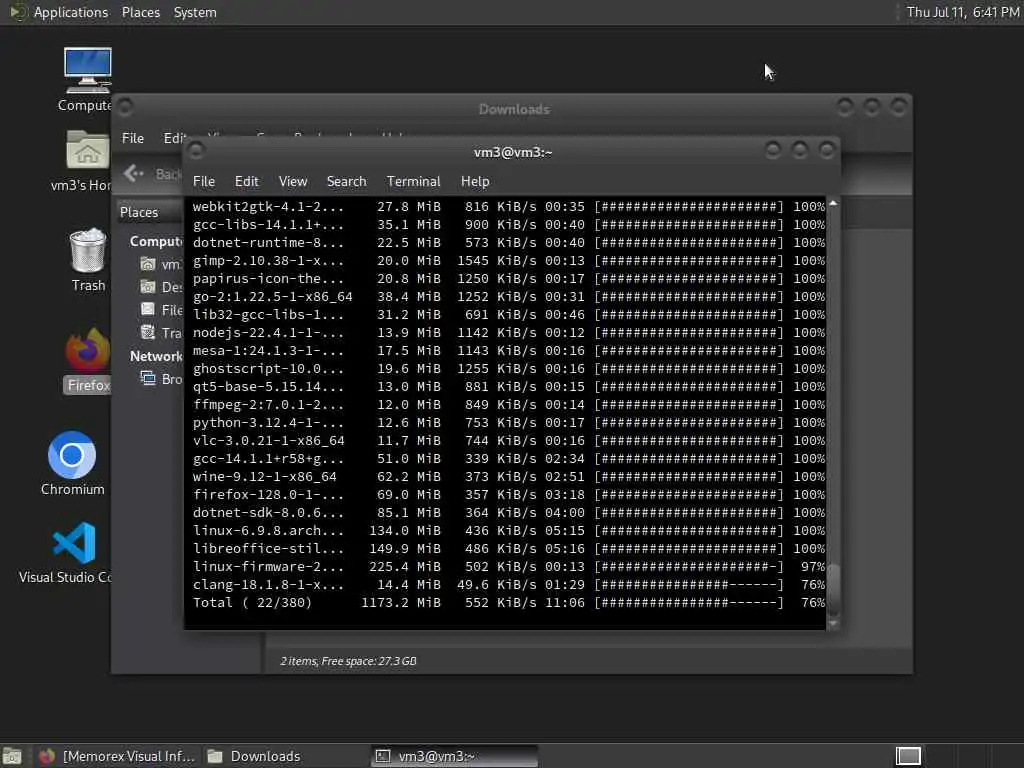Viewport: 1024px width, 768px height.
Task: Select the File System icon in Places sidebar
Action: pyautogui.click(x=148, y=310)
